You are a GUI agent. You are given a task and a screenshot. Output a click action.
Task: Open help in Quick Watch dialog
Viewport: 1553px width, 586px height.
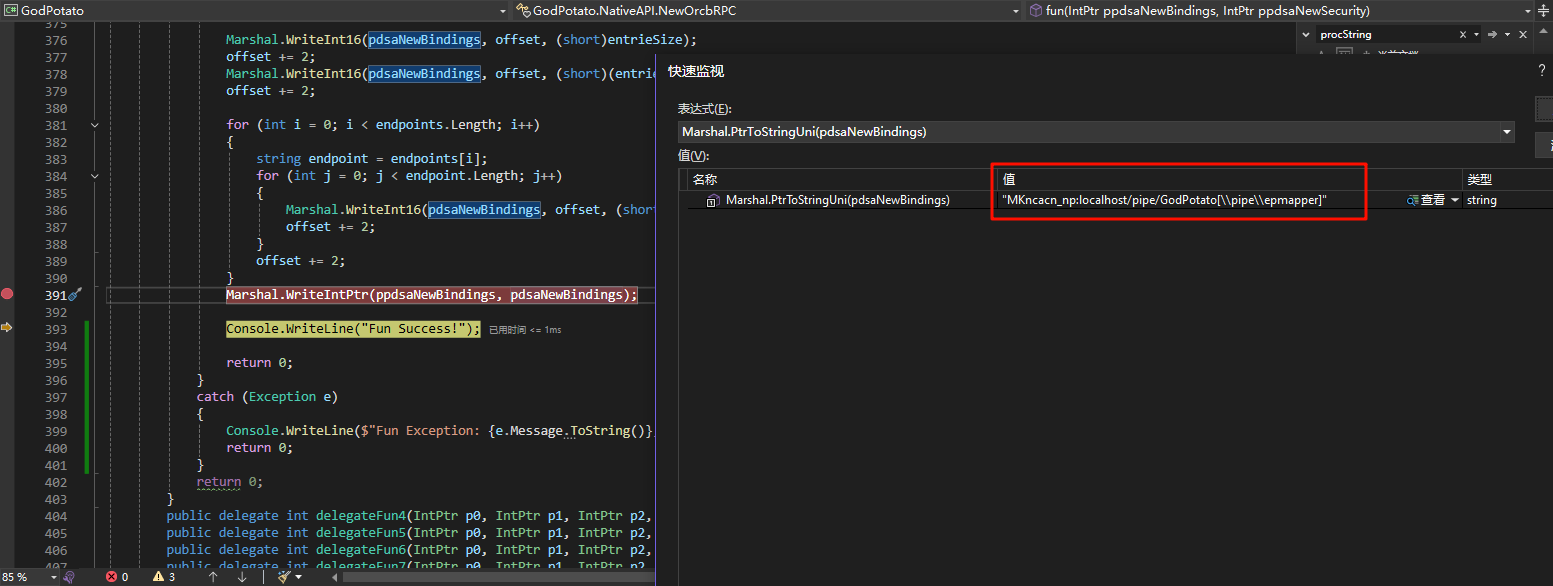tap(1541, 71)
